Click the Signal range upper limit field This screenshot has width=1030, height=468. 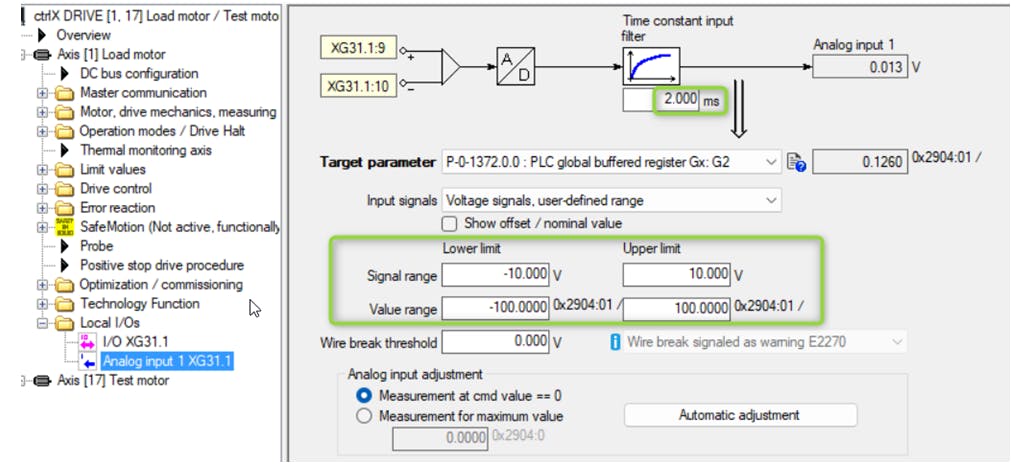[677, 274]
